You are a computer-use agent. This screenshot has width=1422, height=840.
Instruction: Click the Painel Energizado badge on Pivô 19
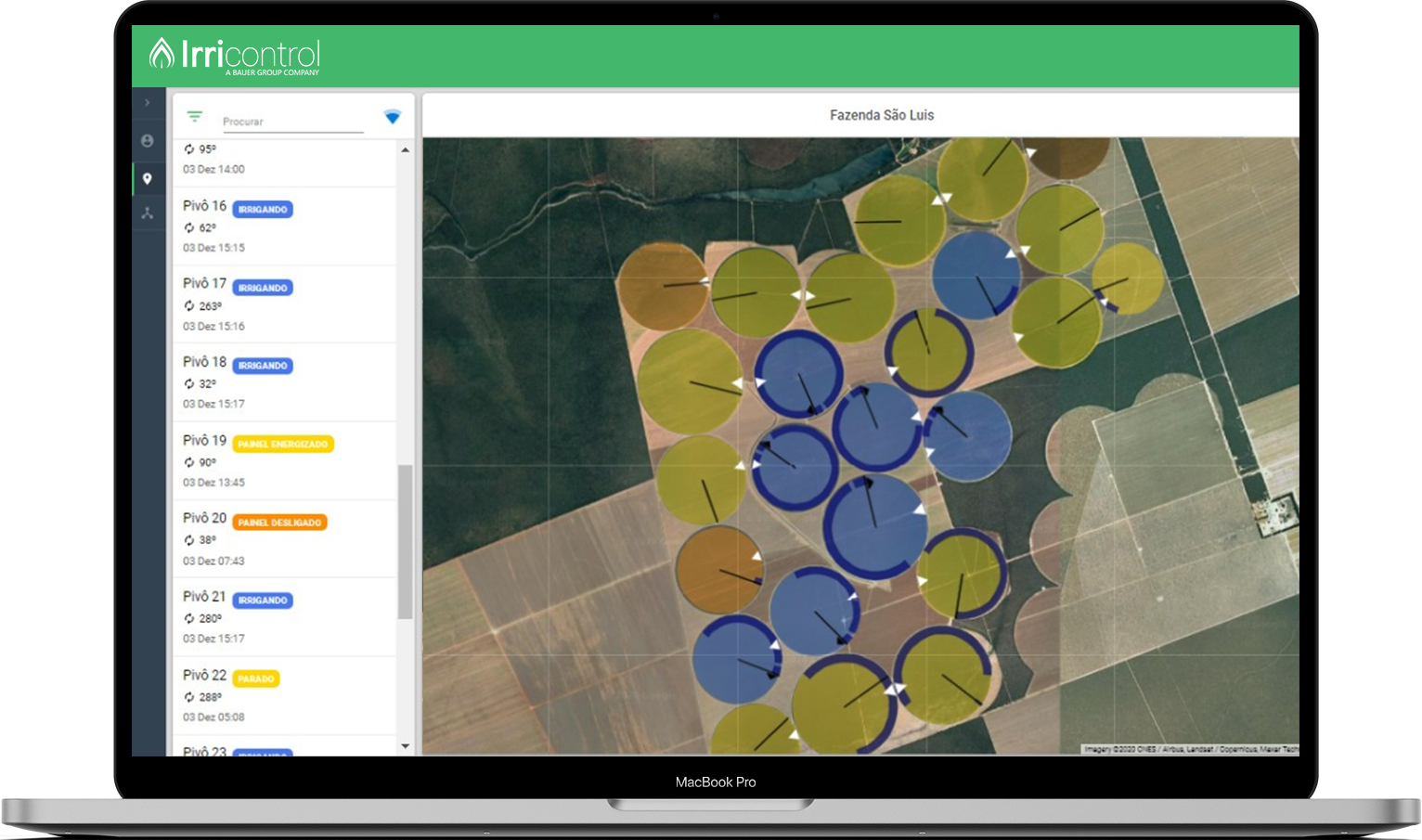[283, 445]
